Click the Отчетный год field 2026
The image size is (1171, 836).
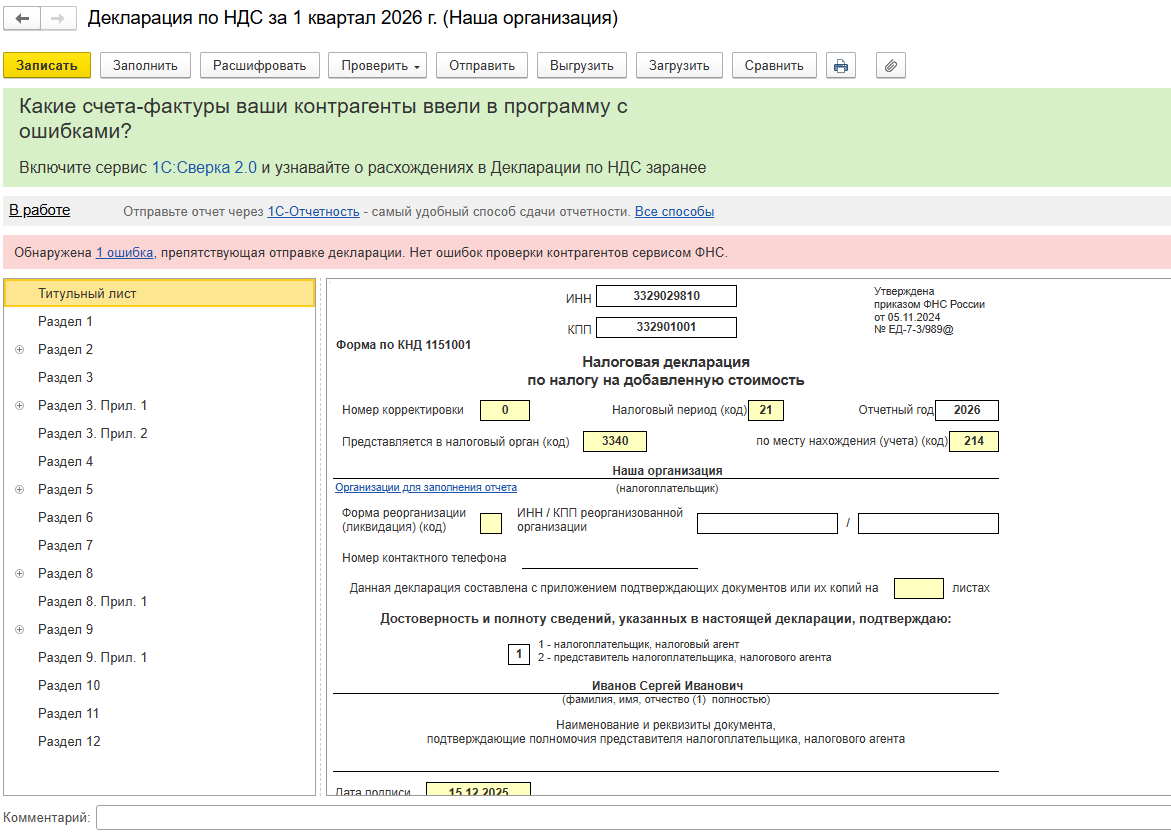coord(966,410)
